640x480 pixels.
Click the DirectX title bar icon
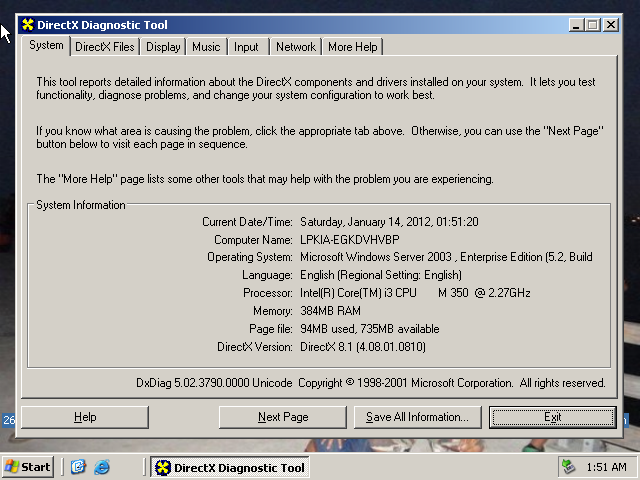tap(28, 24)
